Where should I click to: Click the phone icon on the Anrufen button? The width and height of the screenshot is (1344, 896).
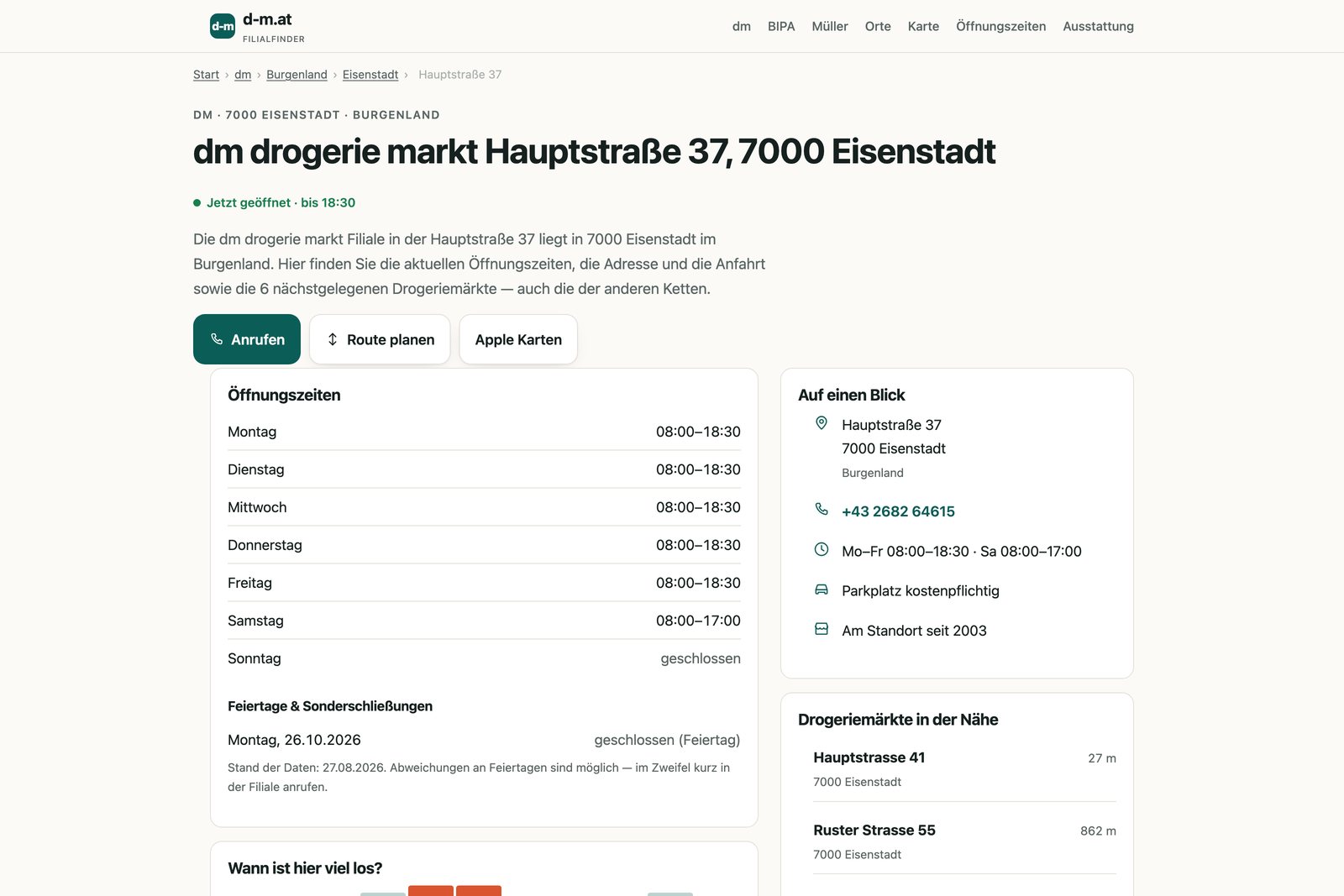pyautogui.click(x=217, y=339)
